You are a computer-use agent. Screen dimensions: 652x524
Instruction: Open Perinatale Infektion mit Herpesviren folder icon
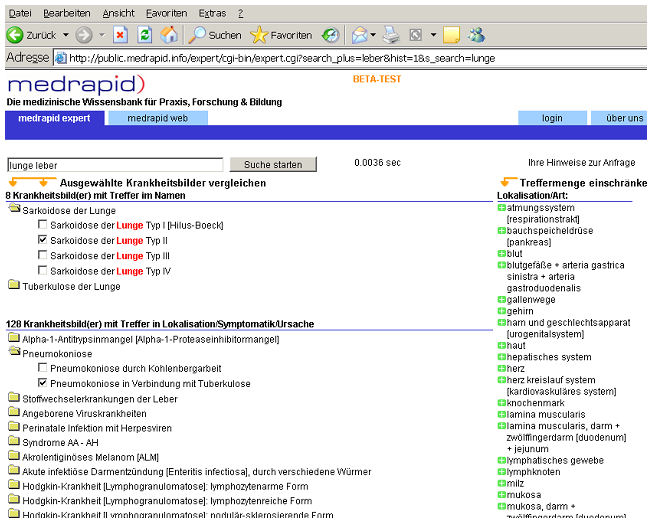pyautogui.click(x=14, y=426)
